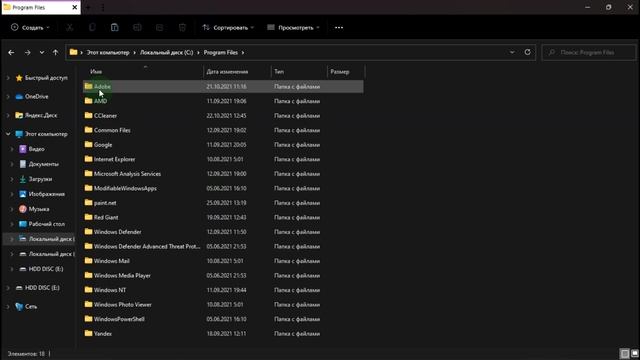Viewport: 640px width, 360px height.
Task: Open Сеть network in sidebar
Action: [x=26, y=306]
